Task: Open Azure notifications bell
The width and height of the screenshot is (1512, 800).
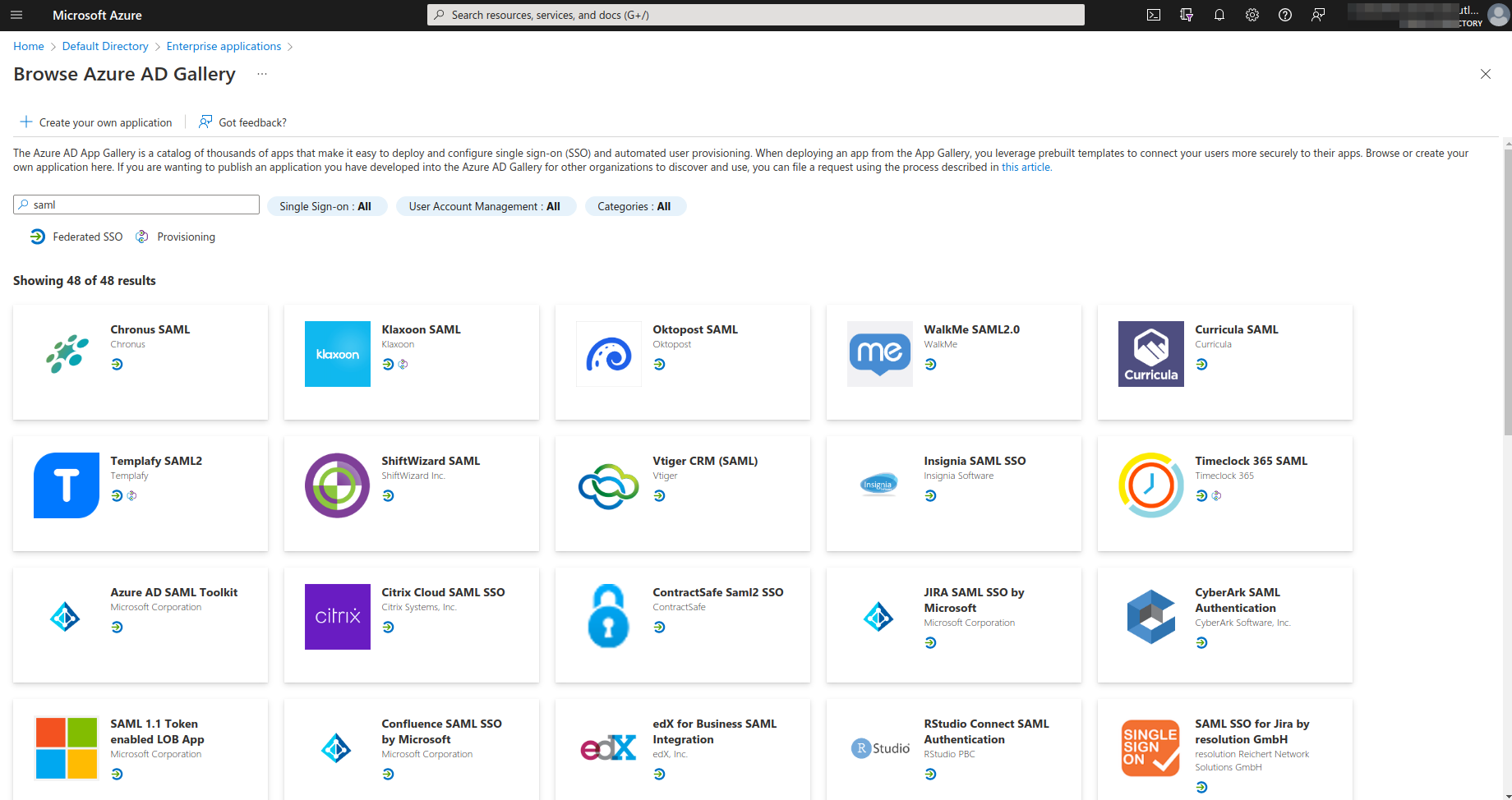Action: (1219, 15)
